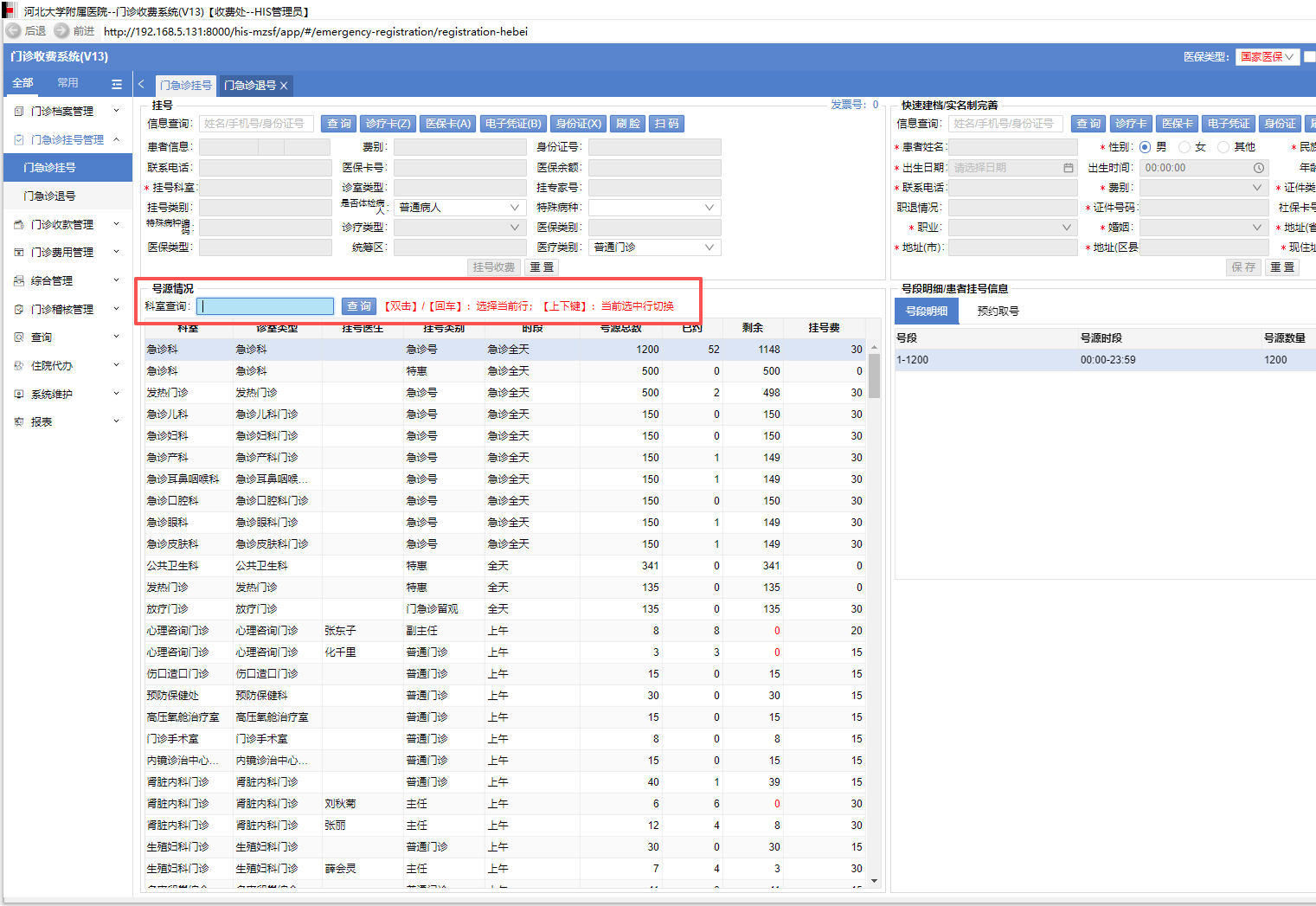Click the 诊疗卡(Z) button

[388, 124]
